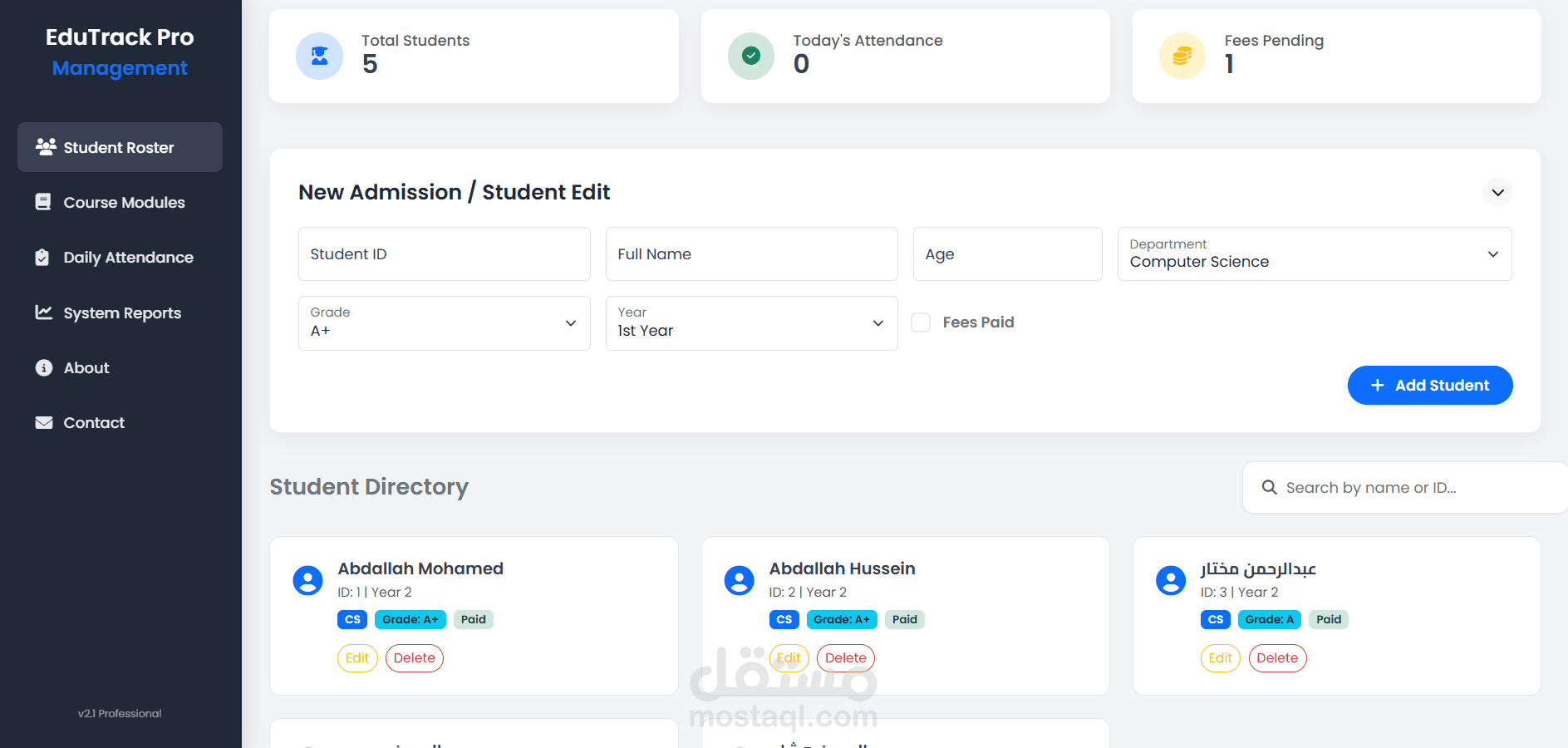Open System Reports via the chart icon

[43, 312]
